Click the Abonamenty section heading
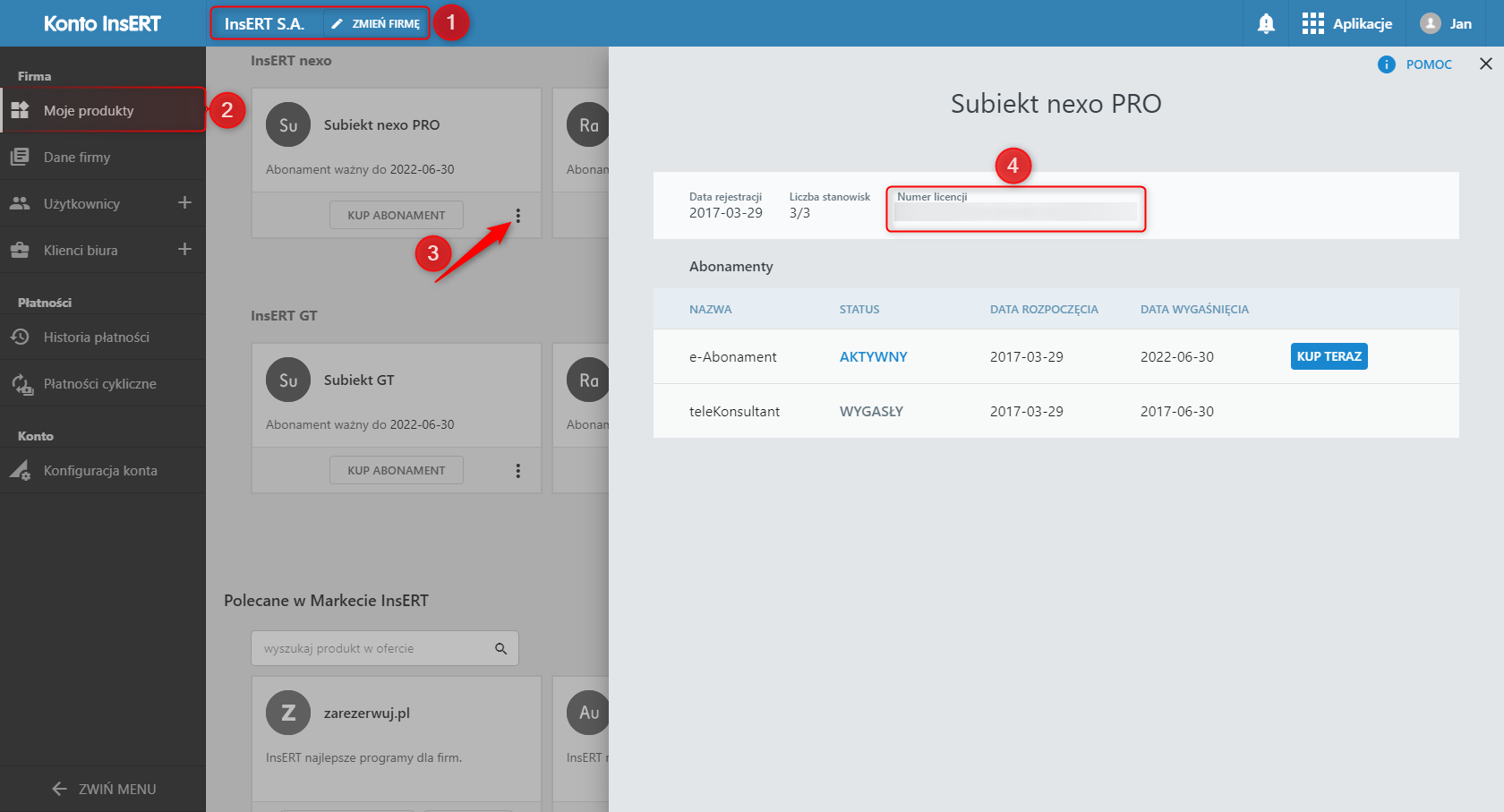This screenshot has height=812, width=1504. point(731,266)
